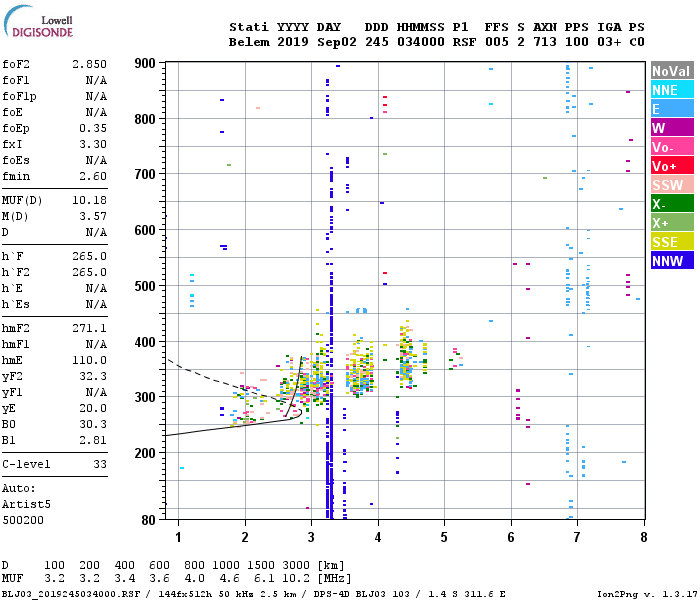Click the 500200 version number

pyautogui.click(x=23, y=521)
